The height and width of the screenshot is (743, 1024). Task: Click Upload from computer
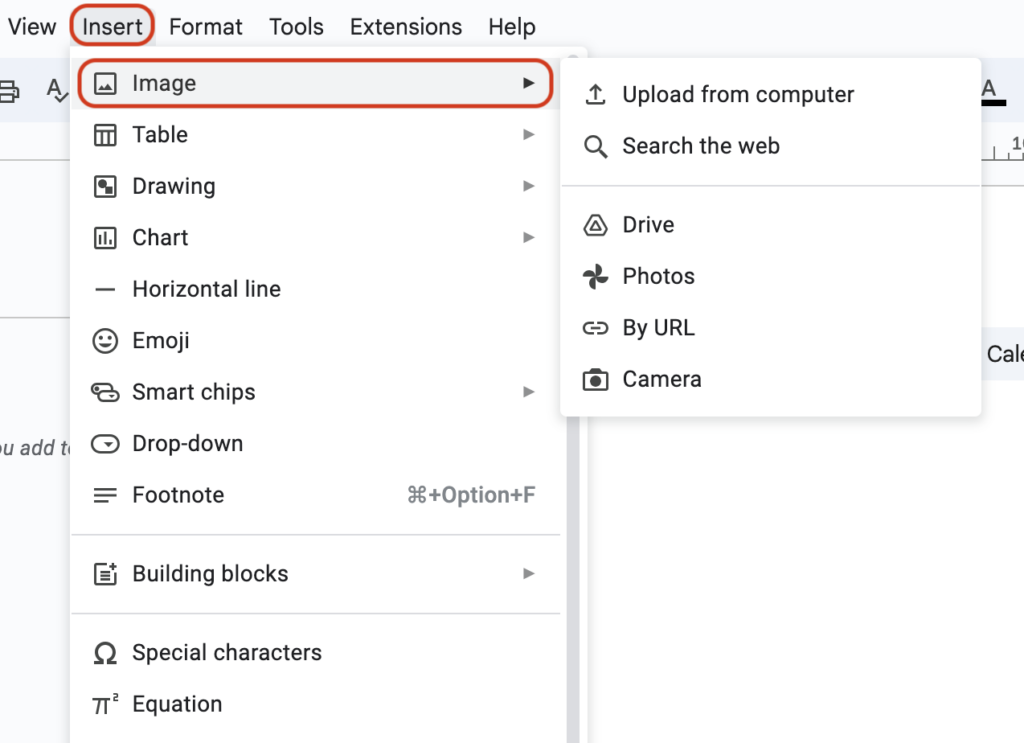pos(738,94)
